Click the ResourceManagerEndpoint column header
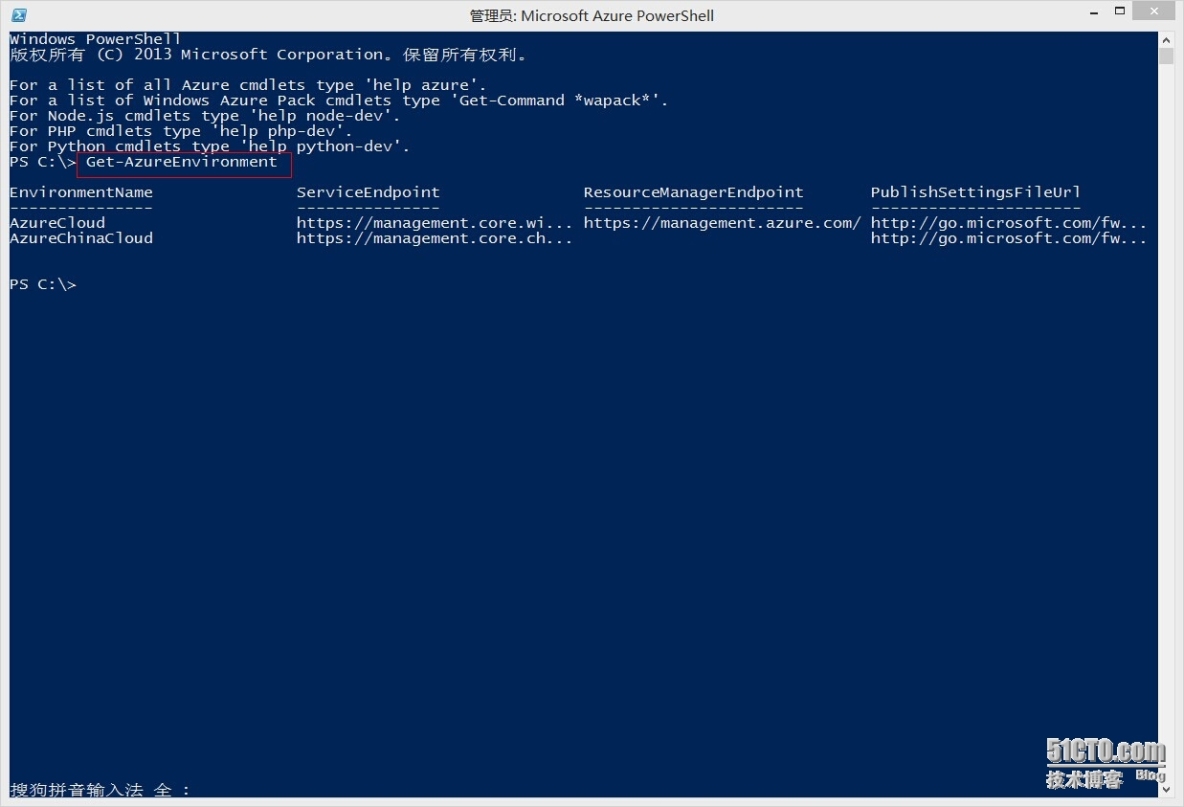1184x807 pixels. click(693, 192)
